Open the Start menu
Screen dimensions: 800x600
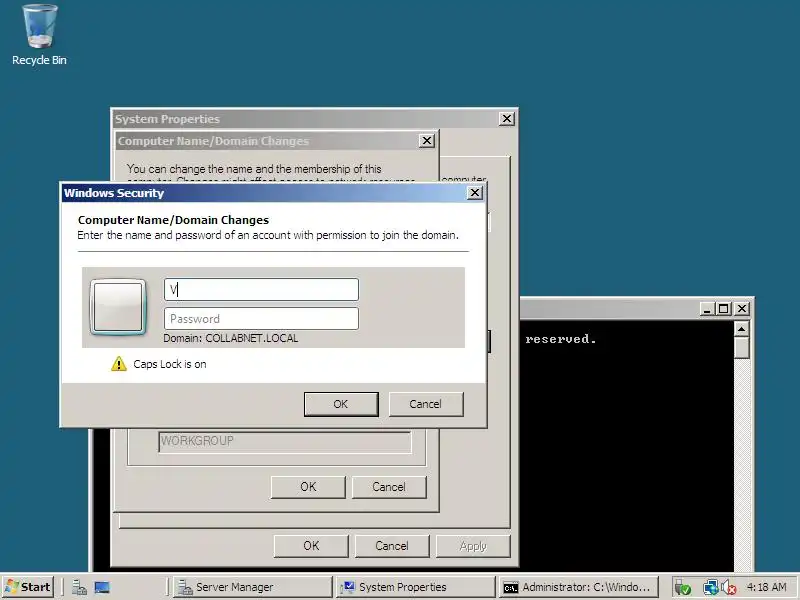click(28, 587)
